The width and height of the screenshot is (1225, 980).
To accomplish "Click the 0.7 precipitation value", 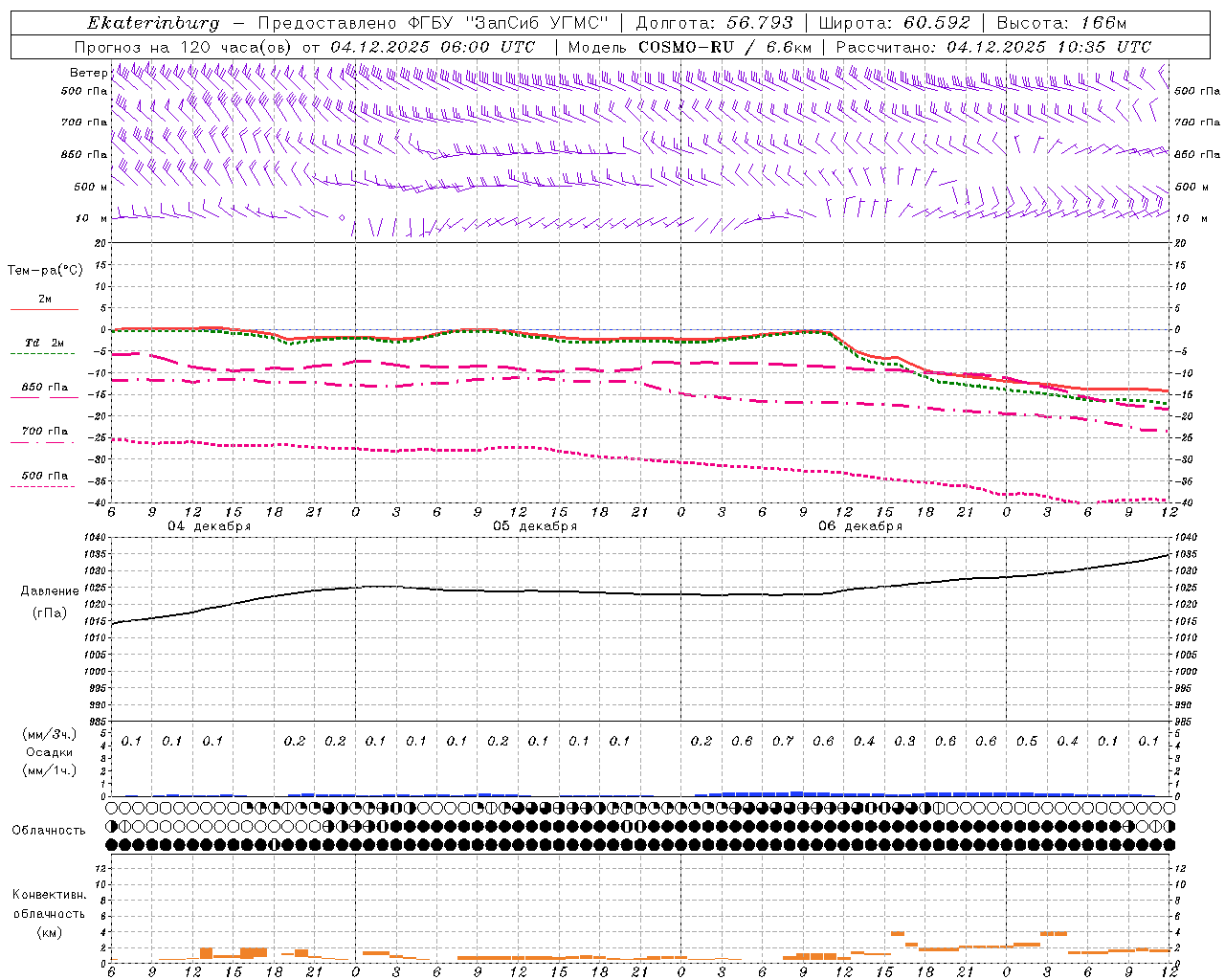I will (783, 741).
